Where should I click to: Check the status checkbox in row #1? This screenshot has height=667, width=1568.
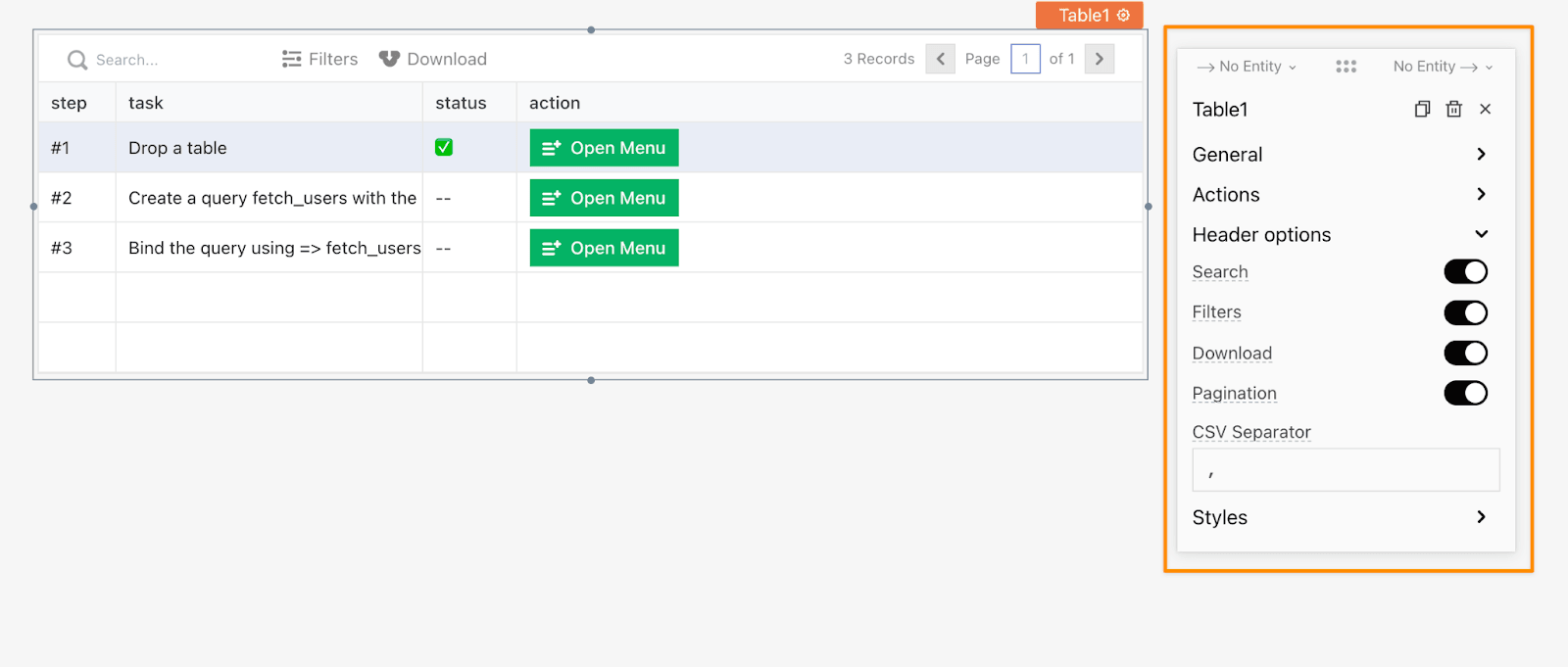pyautogui.click(x=444, y=147)
